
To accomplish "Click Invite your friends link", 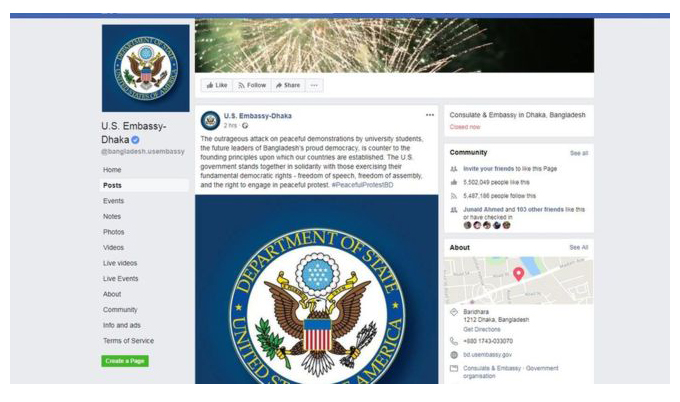I will click(x=488, y=169).
